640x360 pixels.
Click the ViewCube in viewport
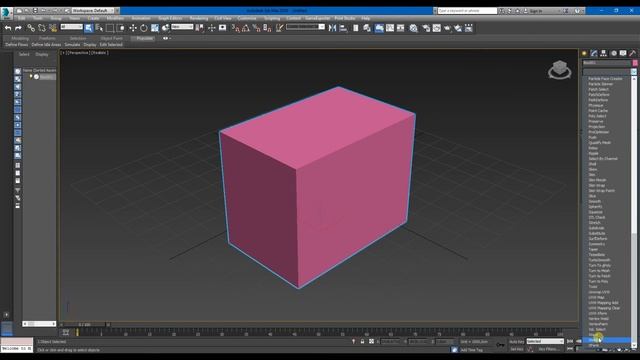tap(560, 69)
